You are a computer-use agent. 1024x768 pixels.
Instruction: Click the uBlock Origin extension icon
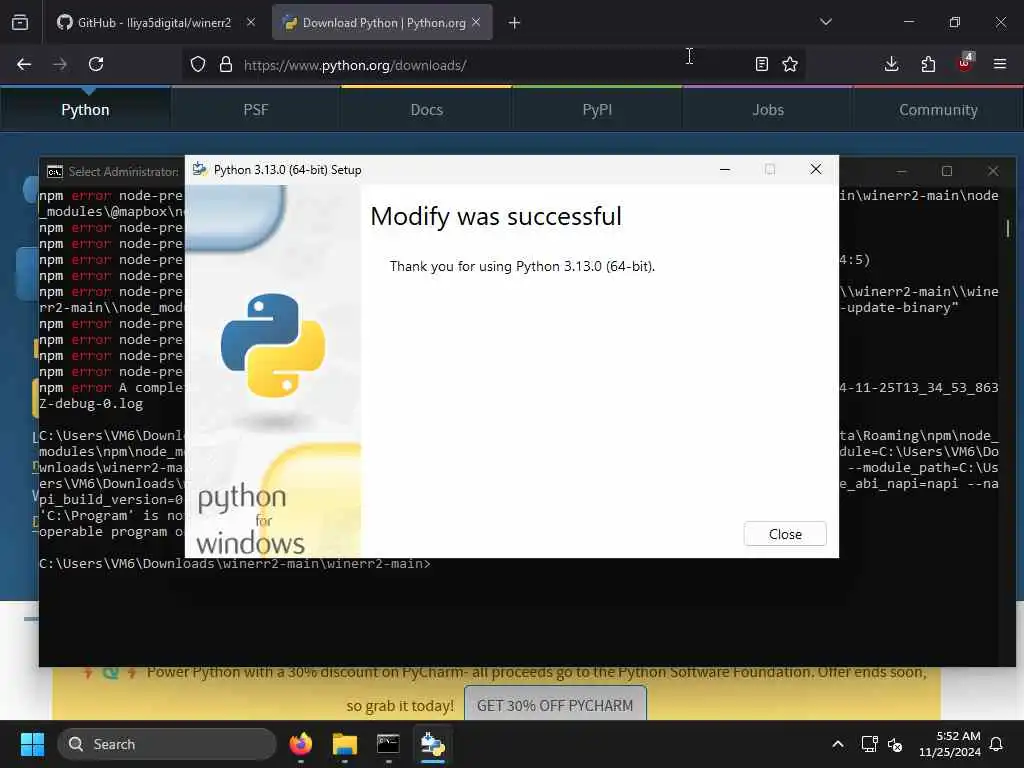[x=965, y=63]
